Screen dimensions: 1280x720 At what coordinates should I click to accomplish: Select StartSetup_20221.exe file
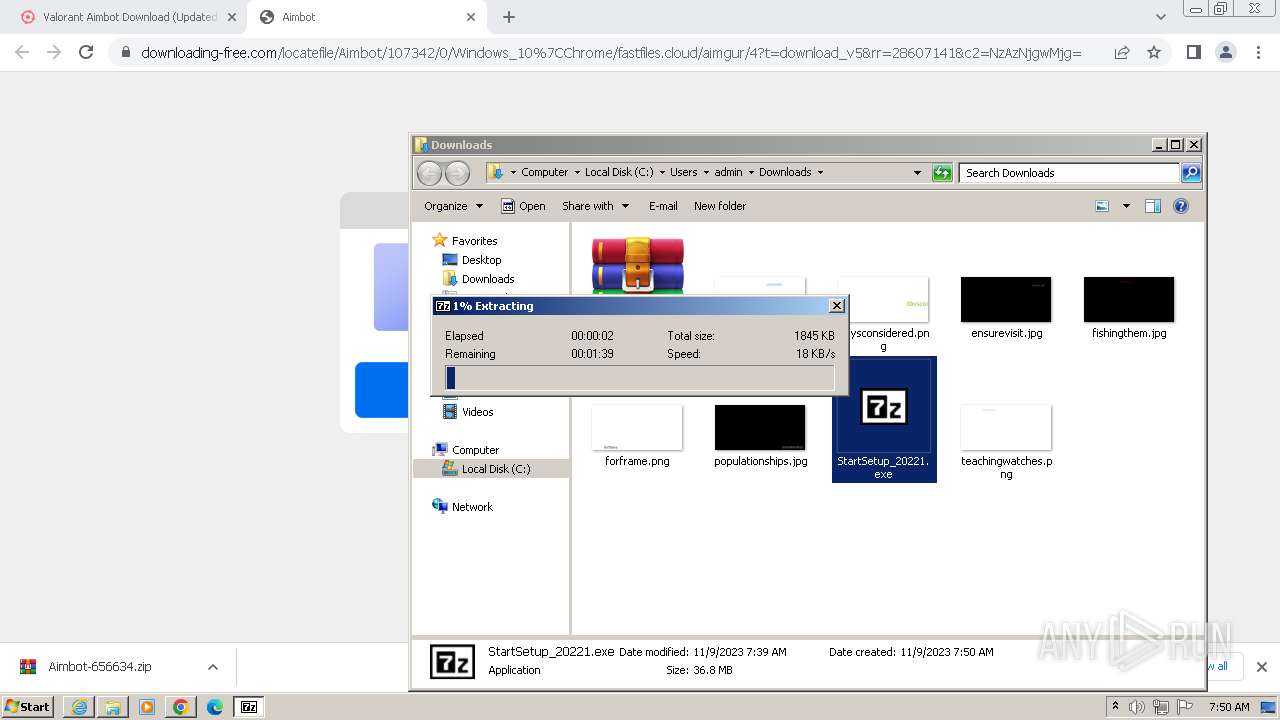pyautogui.click(x=884, y=420)
